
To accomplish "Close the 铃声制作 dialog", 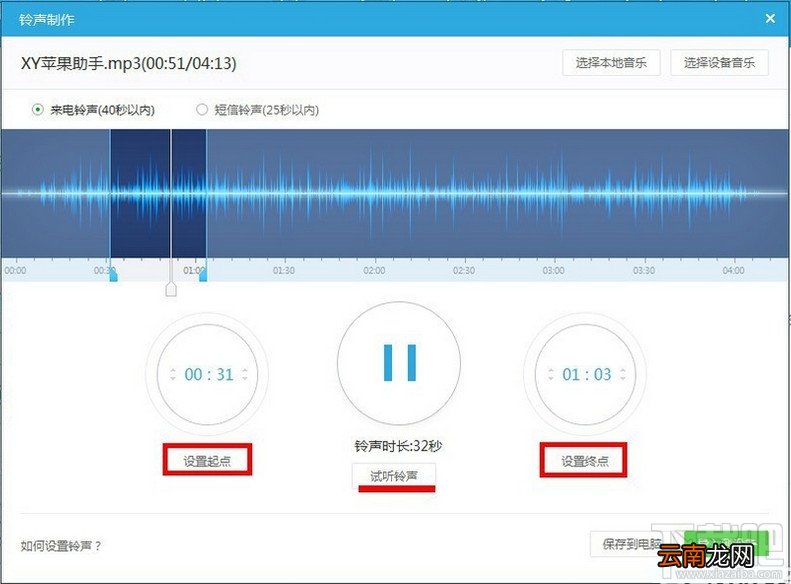I will coord(770,19).
